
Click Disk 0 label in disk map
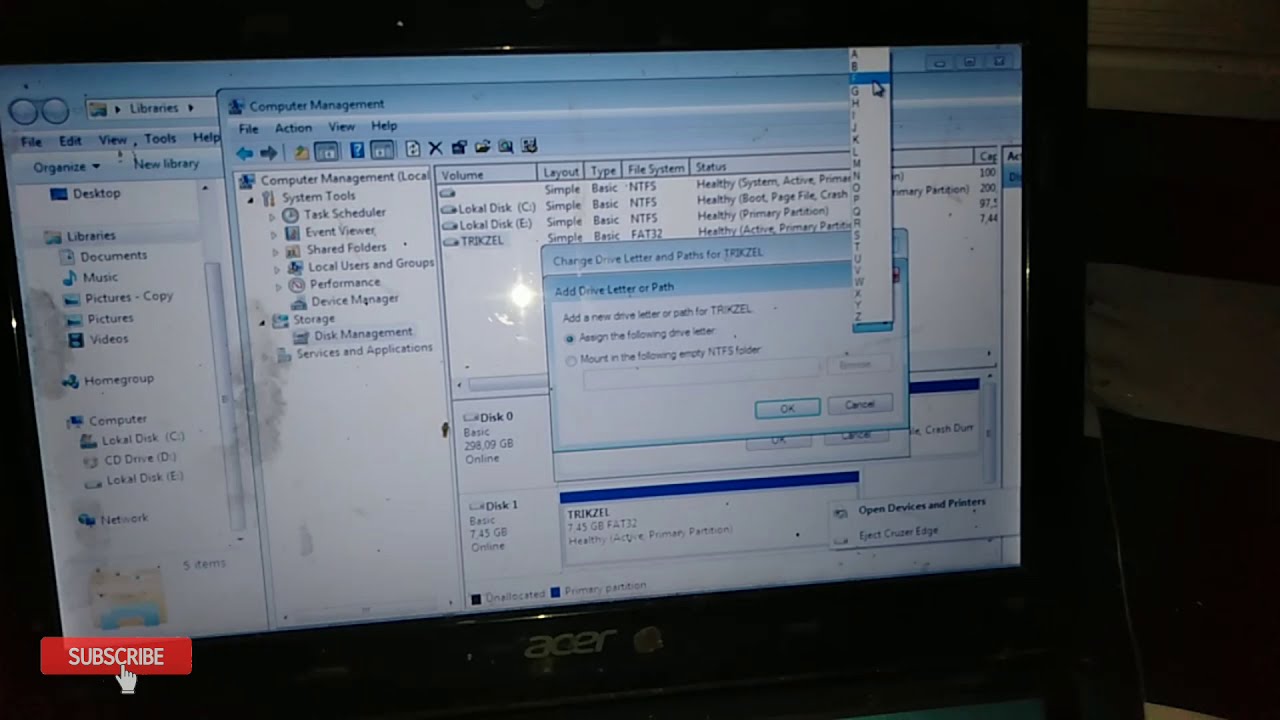(497, 417)
